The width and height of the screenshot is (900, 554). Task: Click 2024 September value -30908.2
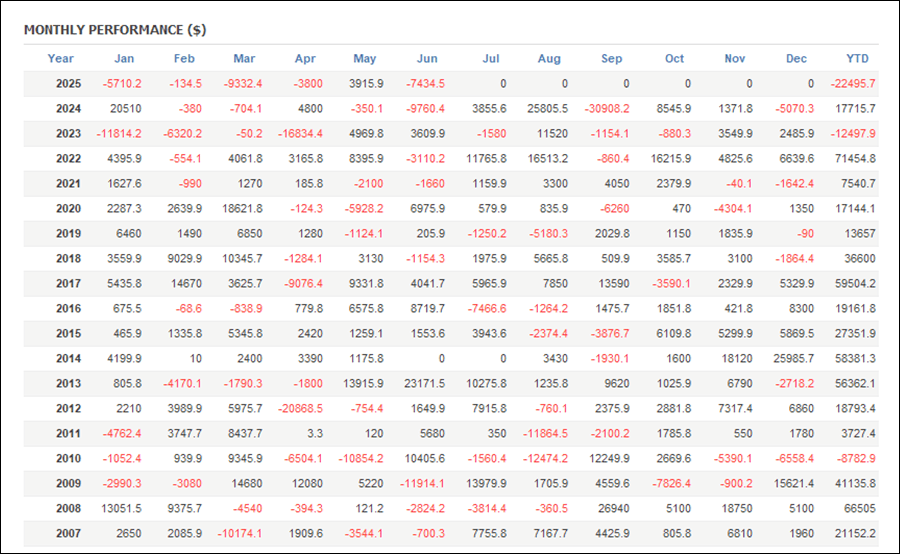coord(607,109)
